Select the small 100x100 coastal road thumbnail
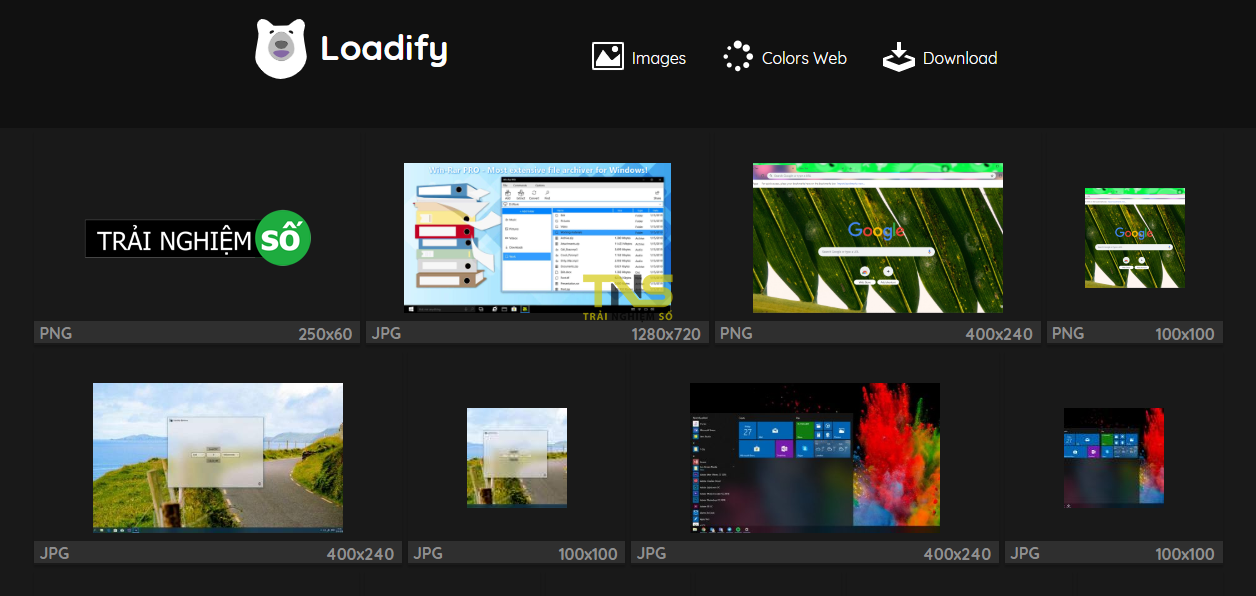Image resolution: width=1256 pixels, height=596 pixels. pyautogui.click(x=516, y=458)
